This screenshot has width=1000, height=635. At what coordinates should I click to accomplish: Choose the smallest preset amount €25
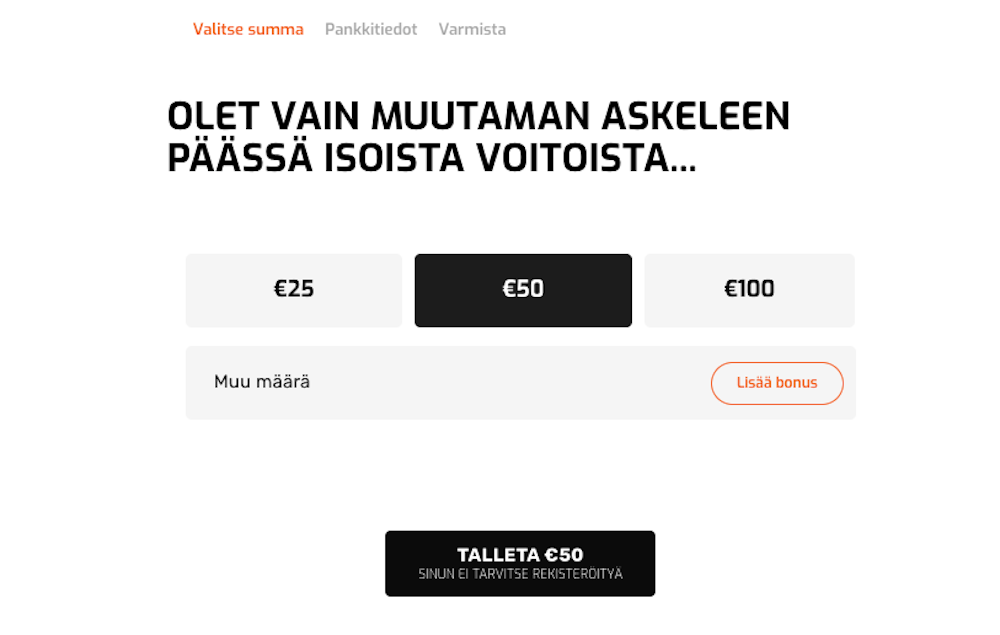pyautogui.click(x=293, y=290)
